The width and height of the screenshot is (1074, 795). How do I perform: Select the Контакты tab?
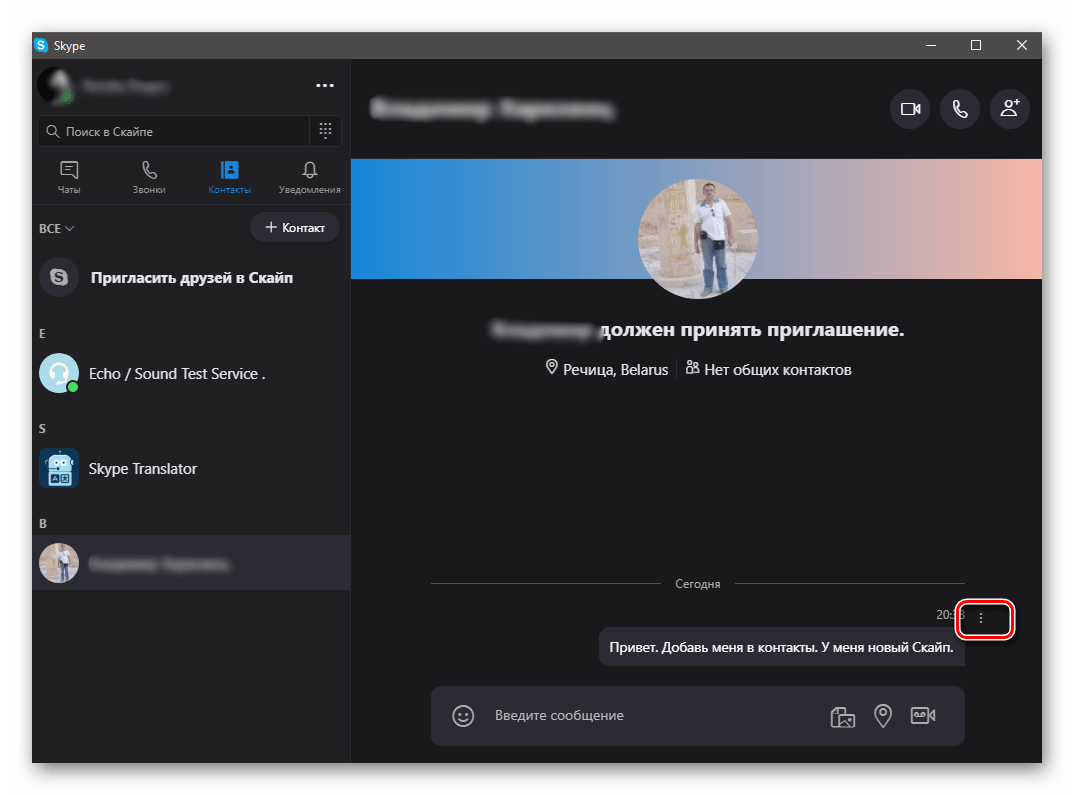pyautogui.click(x=229, y=177)
